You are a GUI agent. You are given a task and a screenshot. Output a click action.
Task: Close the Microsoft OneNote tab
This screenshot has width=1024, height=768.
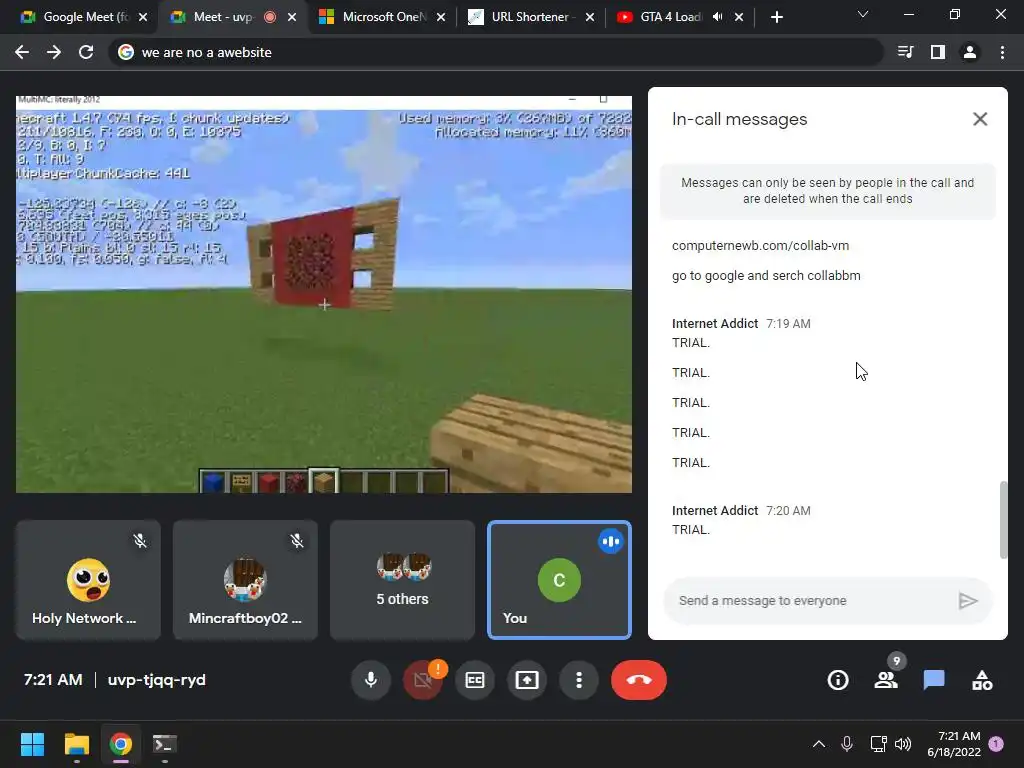[x=441, y=17]
